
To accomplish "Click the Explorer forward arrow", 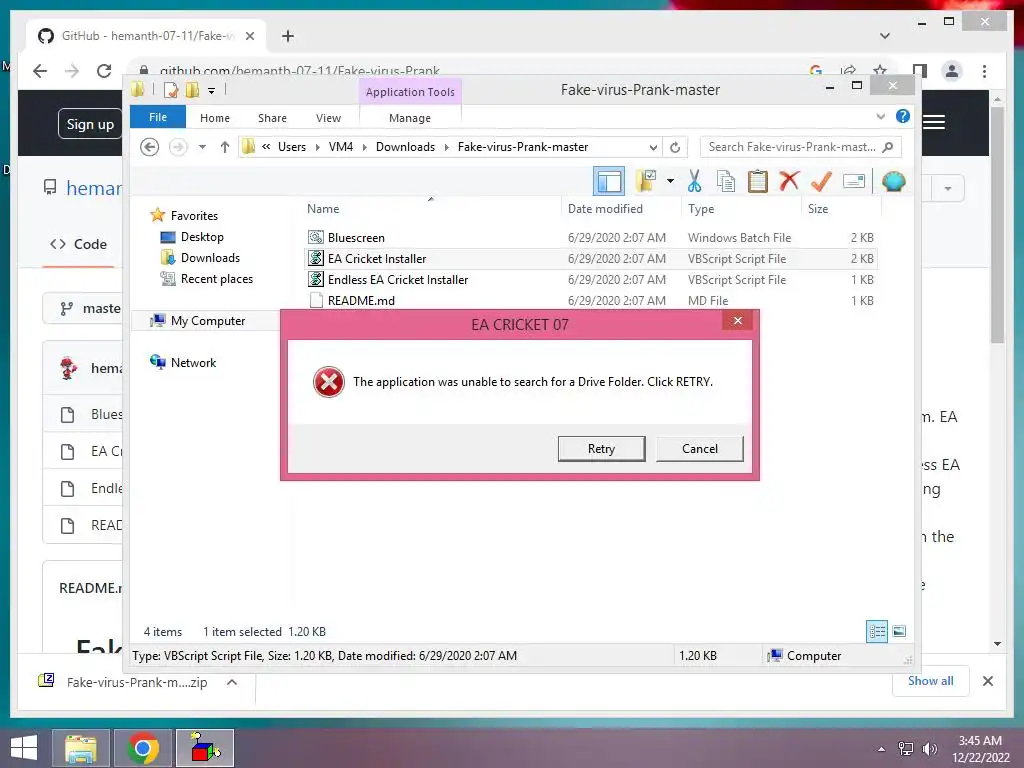I will click(178, 147).
